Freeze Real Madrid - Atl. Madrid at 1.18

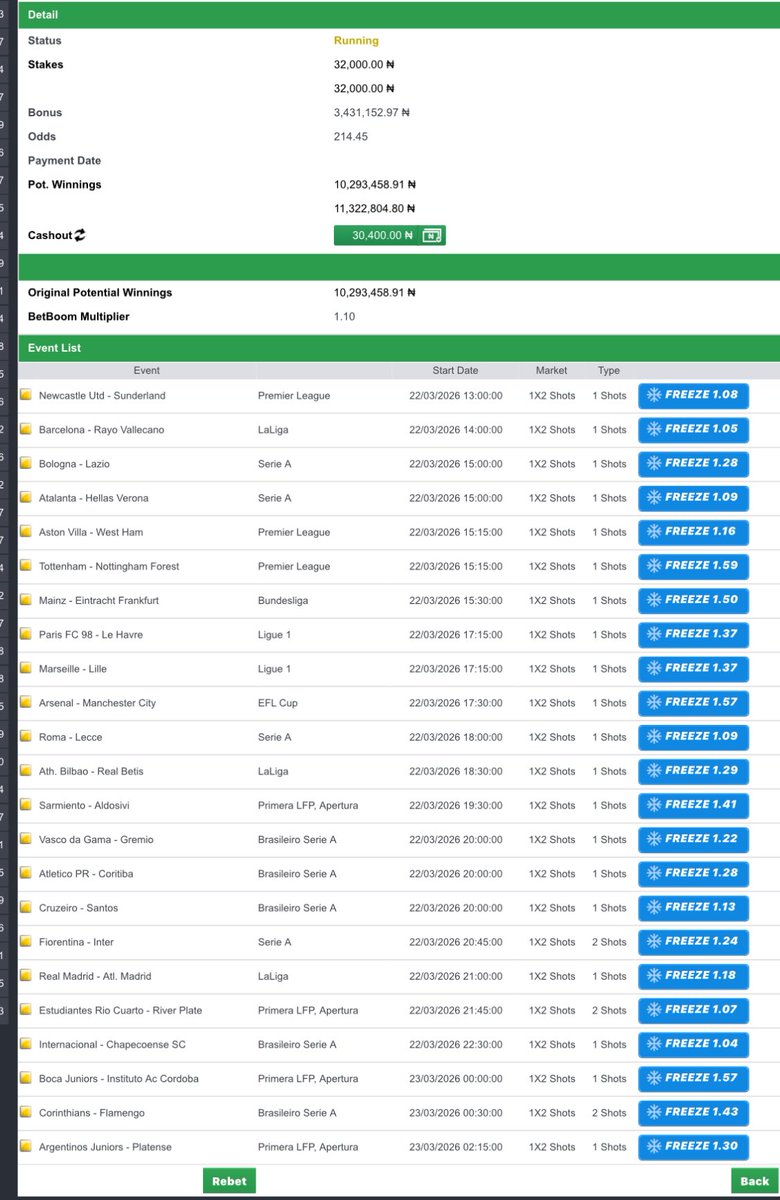693,976
